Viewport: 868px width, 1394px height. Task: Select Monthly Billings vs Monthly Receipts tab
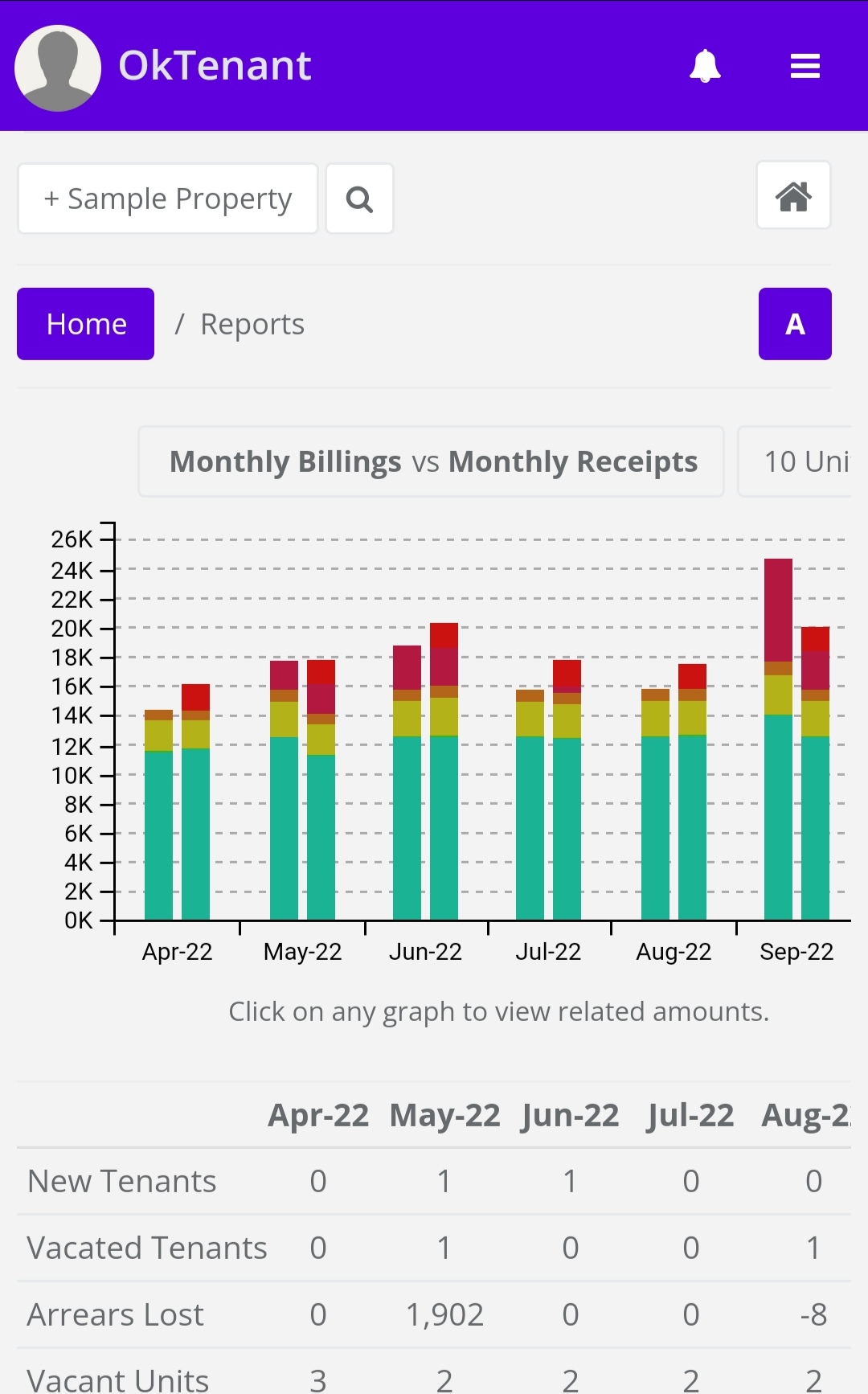pyautogui.click(x=432, y=461)
